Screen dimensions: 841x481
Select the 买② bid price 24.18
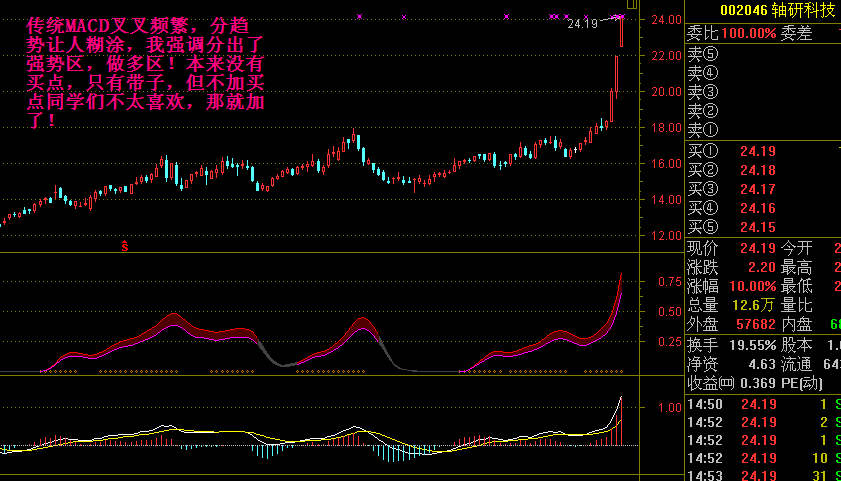[x=758, y=171]
